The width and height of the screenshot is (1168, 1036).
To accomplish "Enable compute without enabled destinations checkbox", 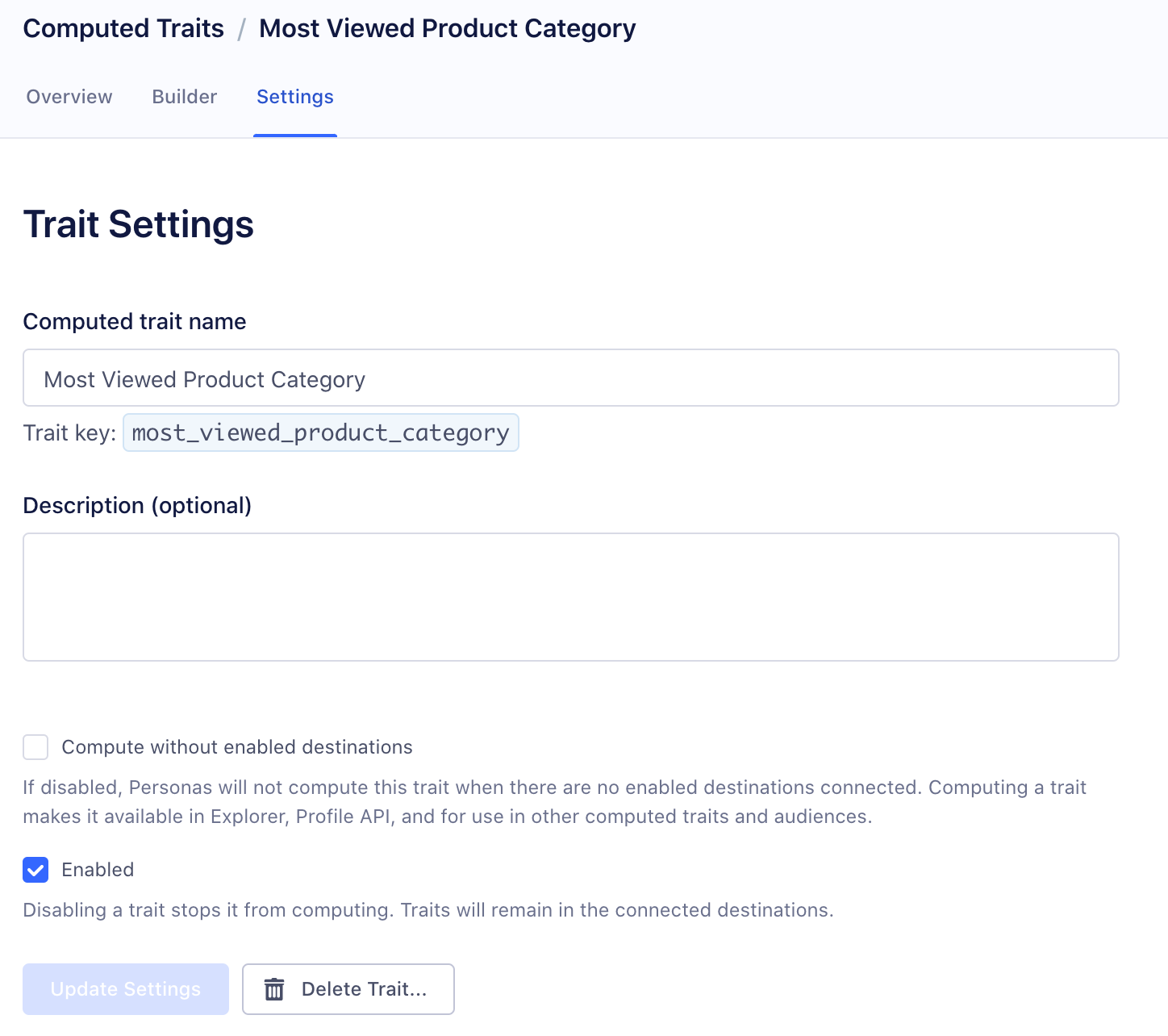I will pyautogui.click(x=35, y=747).
